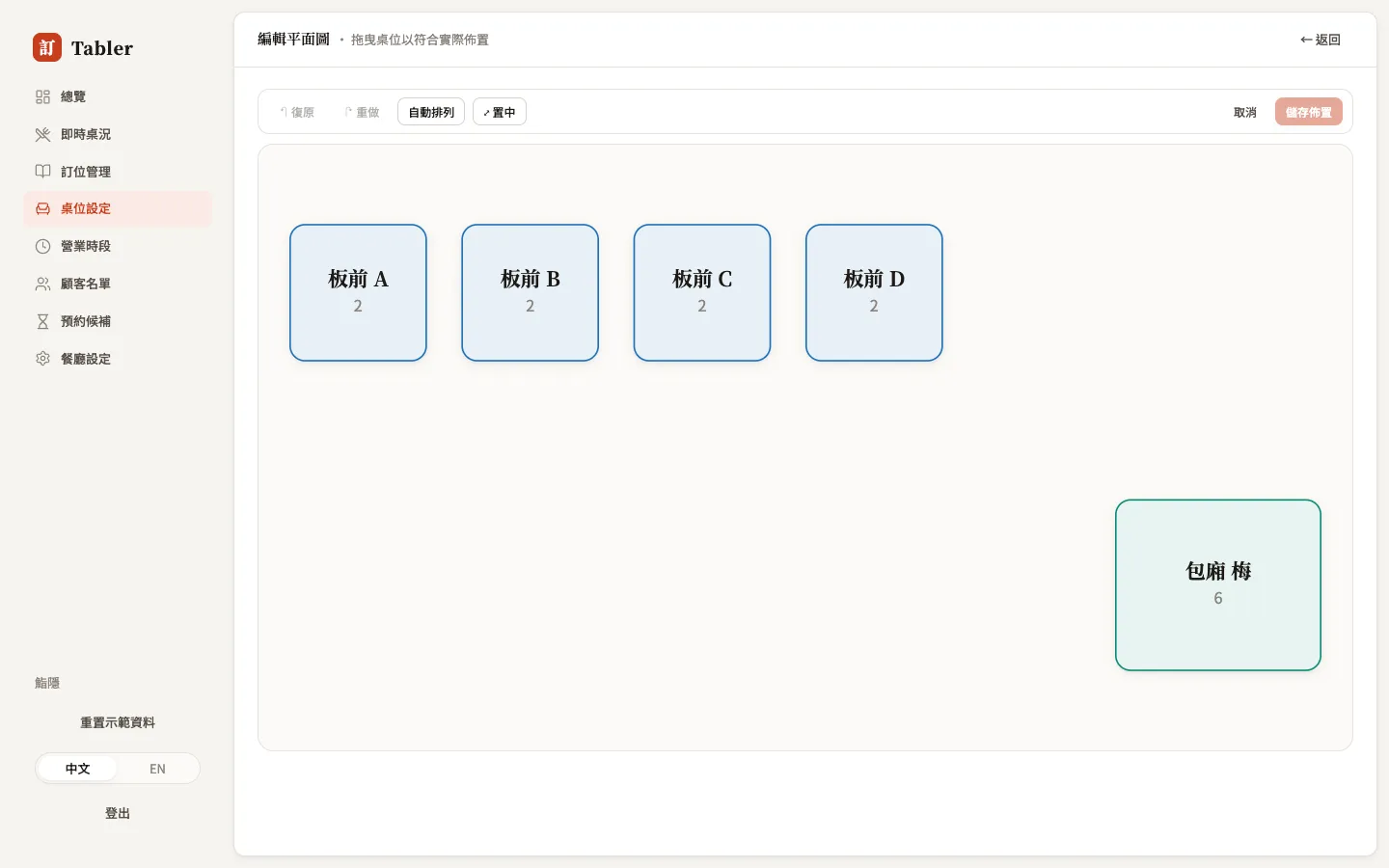Select table 板前 C
The height and width of the screenshot is (868, 1389).
click(702, 293)
